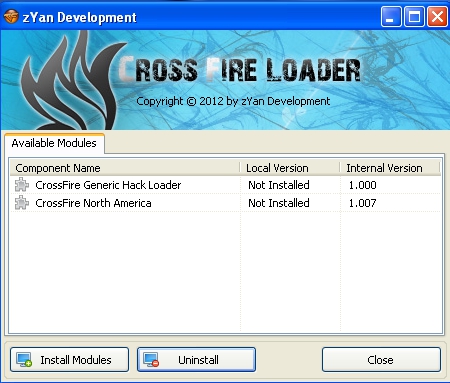Select the CrossFire Generic Hack Loader row
The width and height of the screenshot is (450, 383).
[225, 185]
